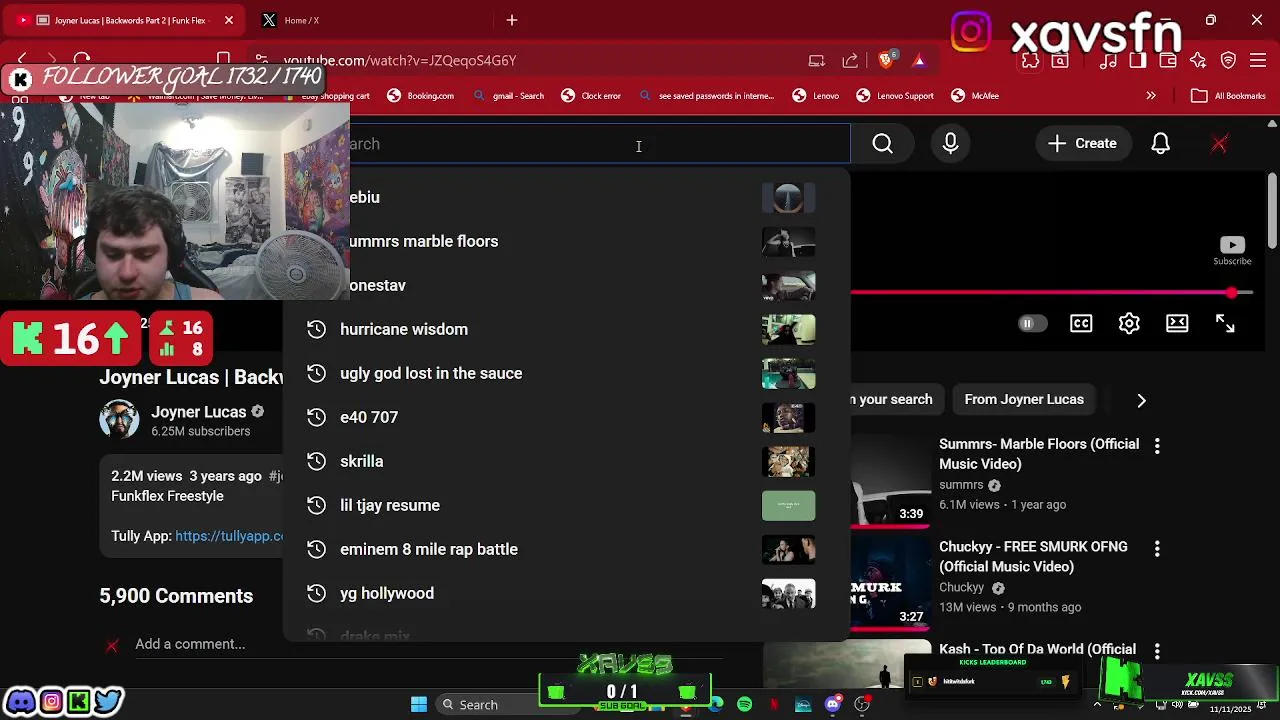The width and height of the screenshot is (1280, 720).
Task: Click the Windows Start button
Action: pyautogui.click(x=419, y=705)
